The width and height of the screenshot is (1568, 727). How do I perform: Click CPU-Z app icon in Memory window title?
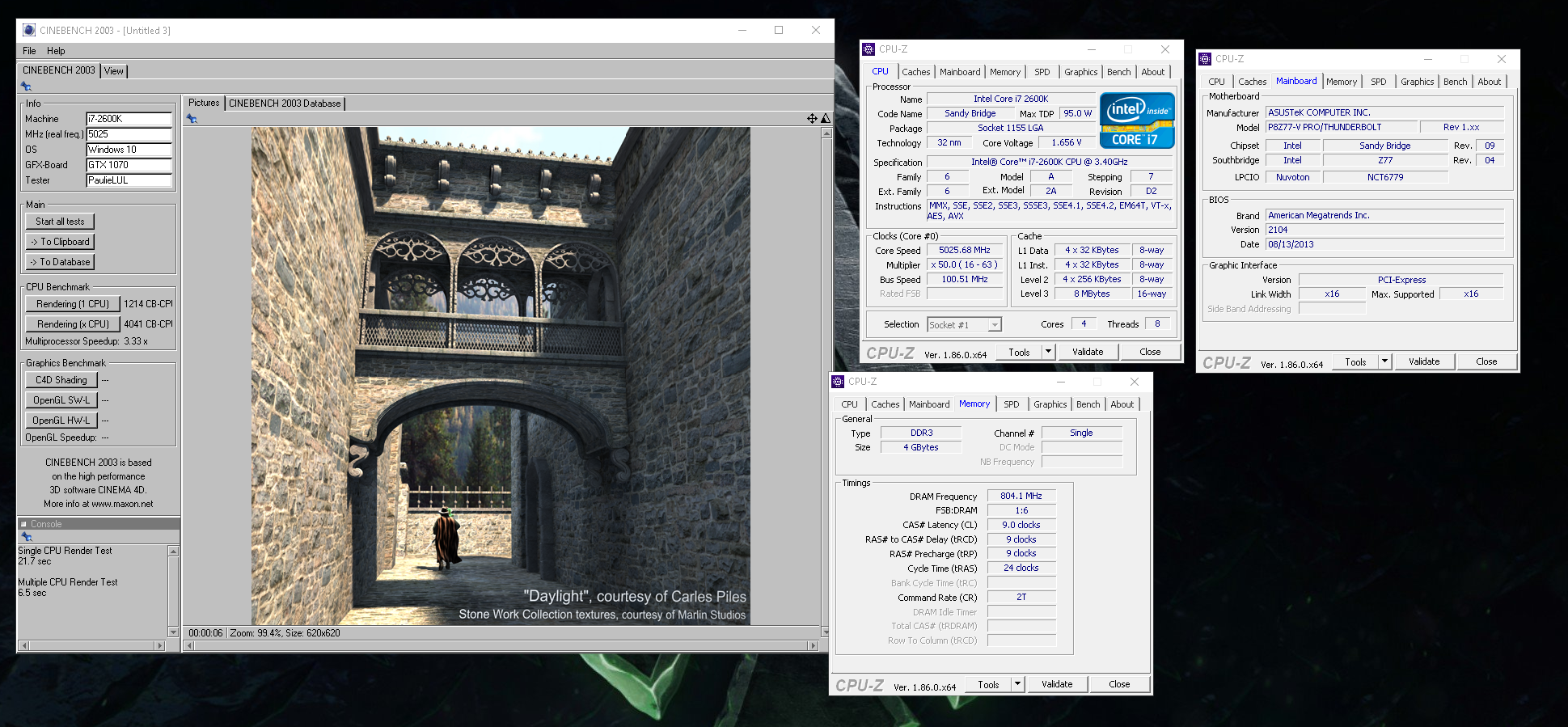click(x=838, y=382)
